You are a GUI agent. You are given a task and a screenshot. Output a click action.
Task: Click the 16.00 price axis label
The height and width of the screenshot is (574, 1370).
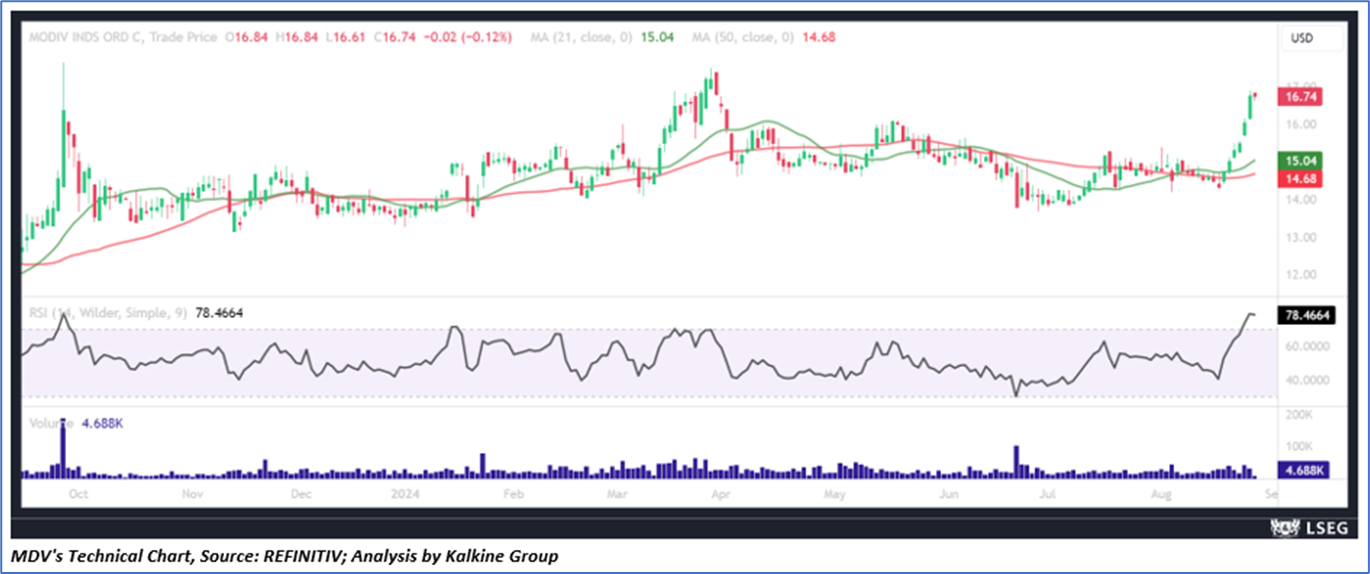click(x=1300, y=125)
